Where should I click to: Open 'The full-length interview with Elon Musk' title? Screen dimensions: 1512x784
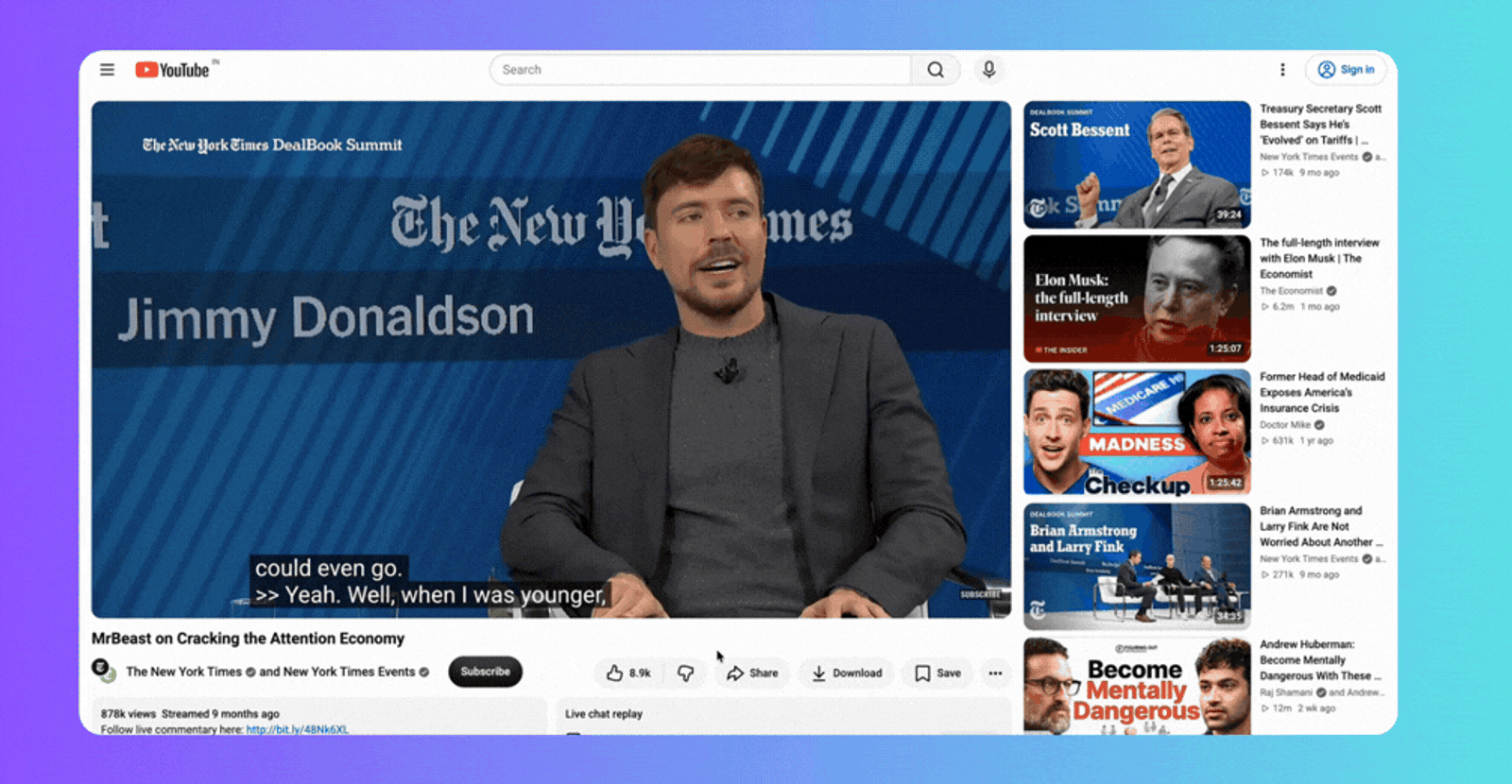pos(1319,259)
